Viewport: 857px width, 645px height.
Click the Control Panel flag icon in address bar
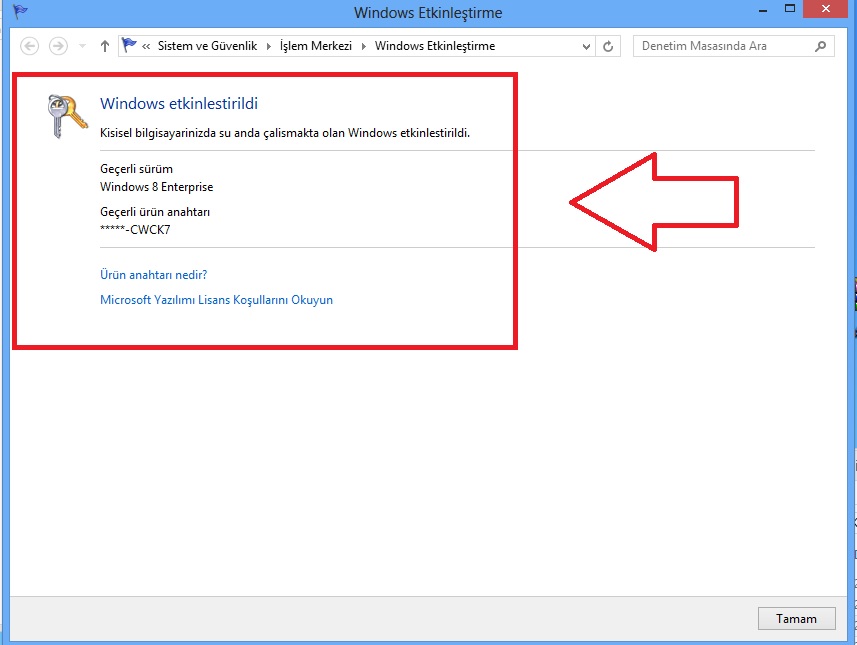click(129, 45)
